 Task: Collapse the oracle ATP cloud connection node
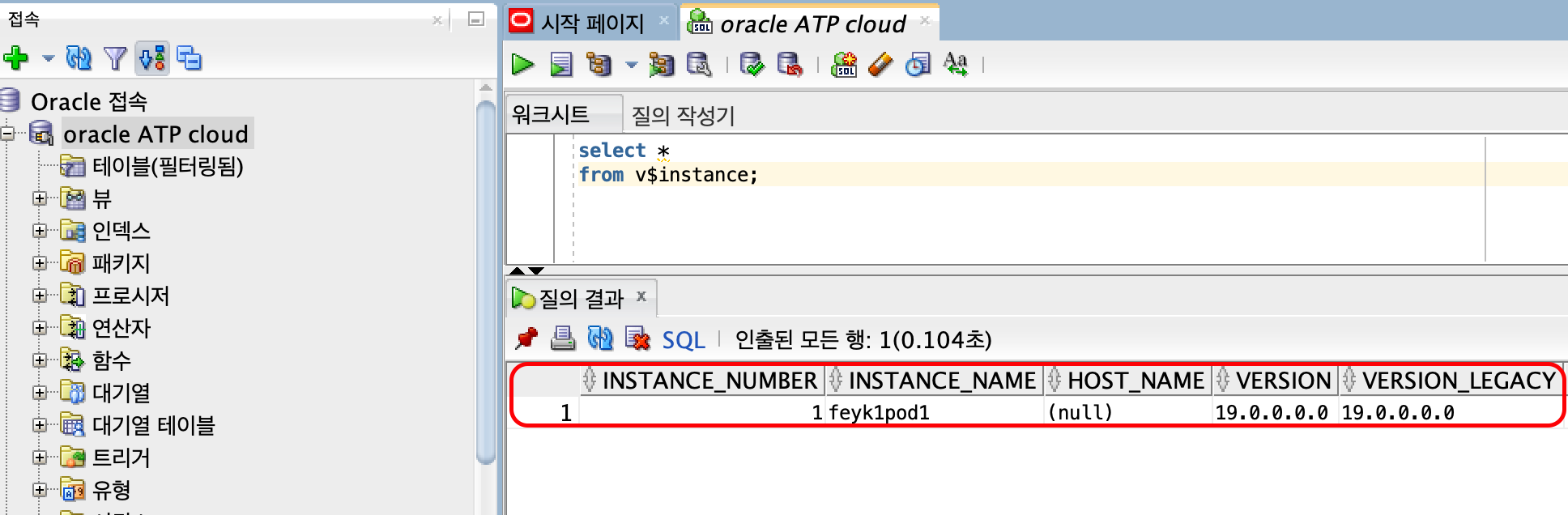click(x=7, y=134)
